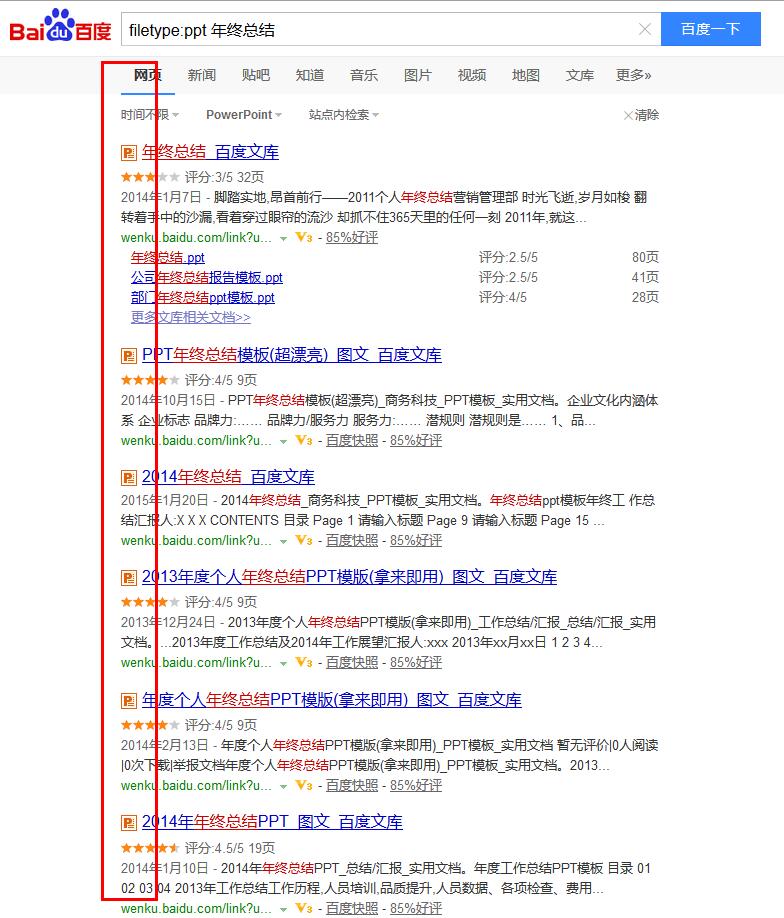Switch to the 知道 tab
Viewport: 784px width, 918px height.
tap(310, 75)
